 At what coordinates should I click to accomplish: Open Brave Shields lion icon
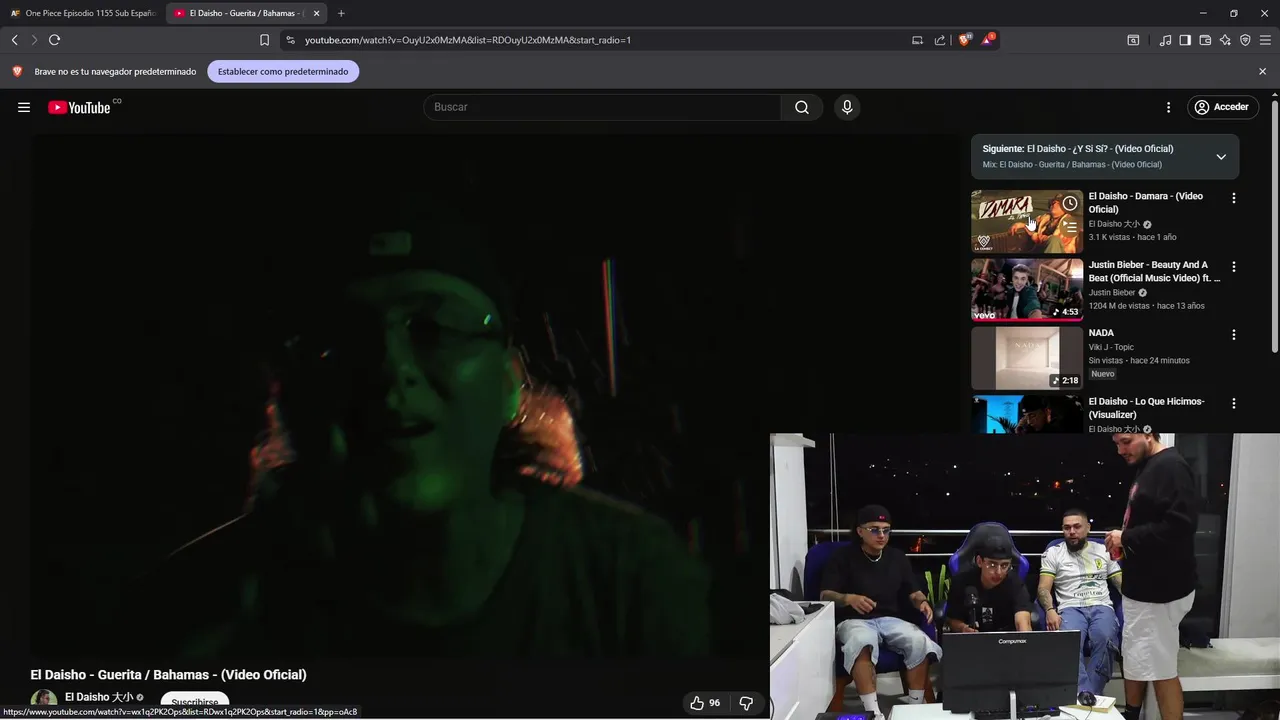click(x=965, y=40)
